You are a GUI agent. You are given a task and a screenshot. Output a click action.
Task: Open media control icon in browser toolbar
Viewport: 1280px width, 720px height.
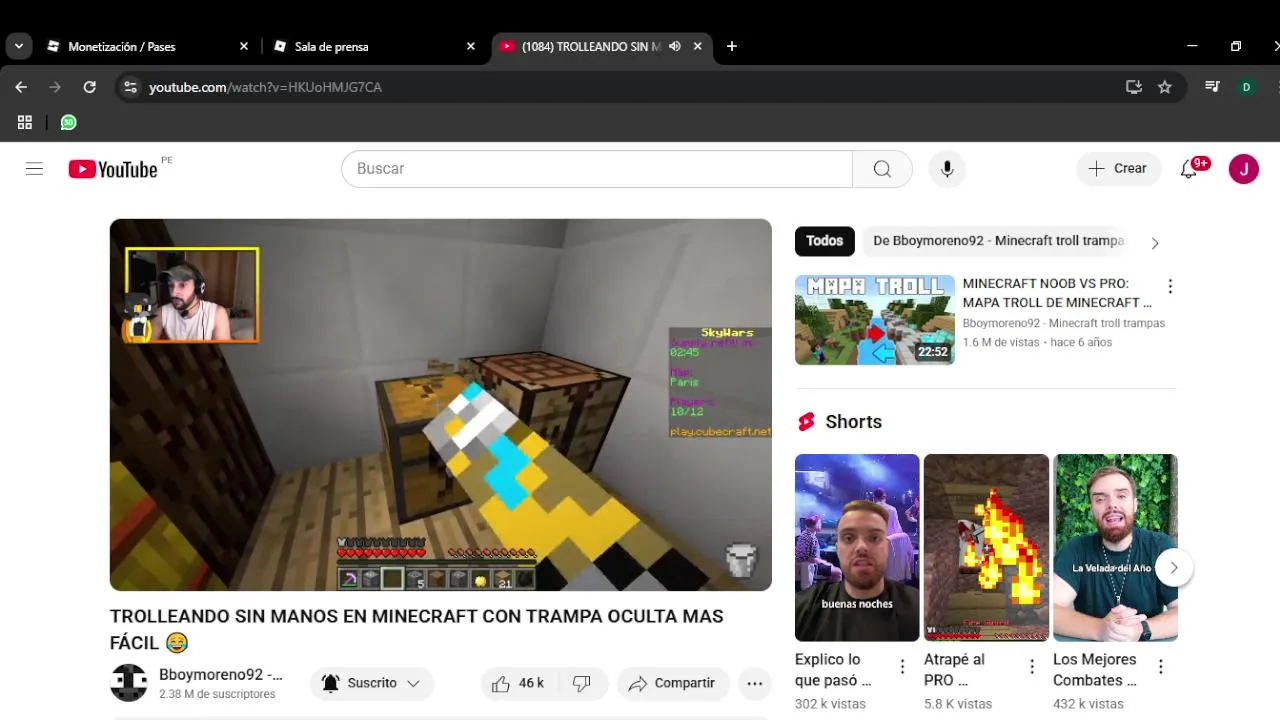[x=1212, y=87]
